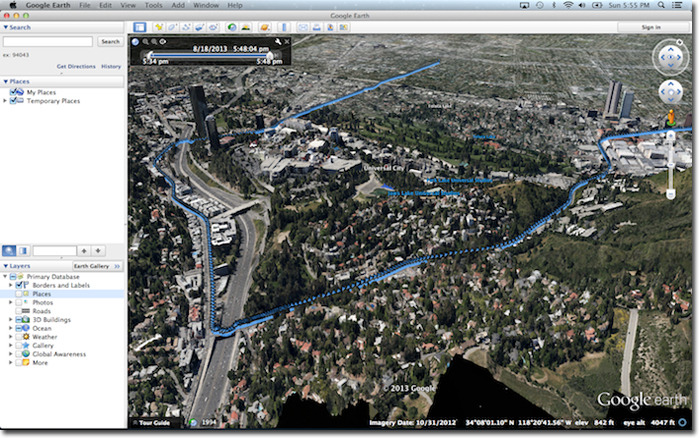Show historical imagery with the clock icon
The height and width of the screenshot is (438, 700).
232,27
